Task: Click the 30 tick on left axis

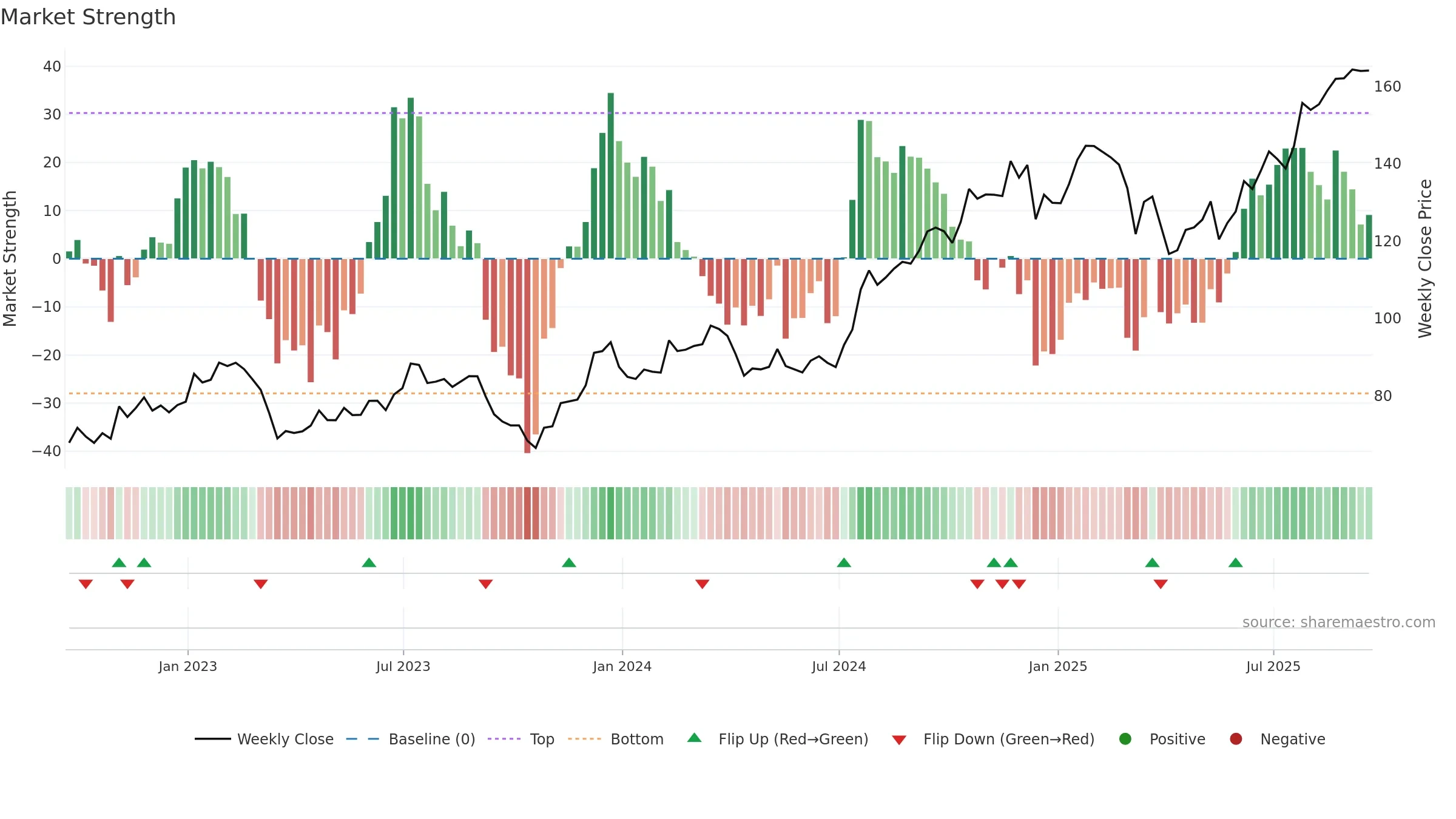Action: point(52,114)
